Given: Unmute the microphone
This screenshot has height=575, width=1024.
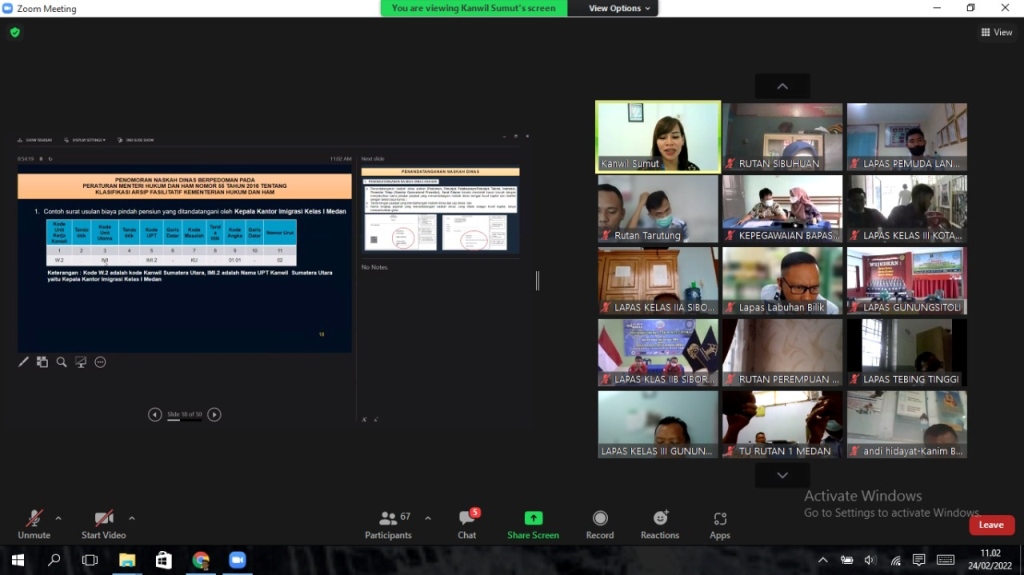Looking at the screenshot, I should point(34,524).
